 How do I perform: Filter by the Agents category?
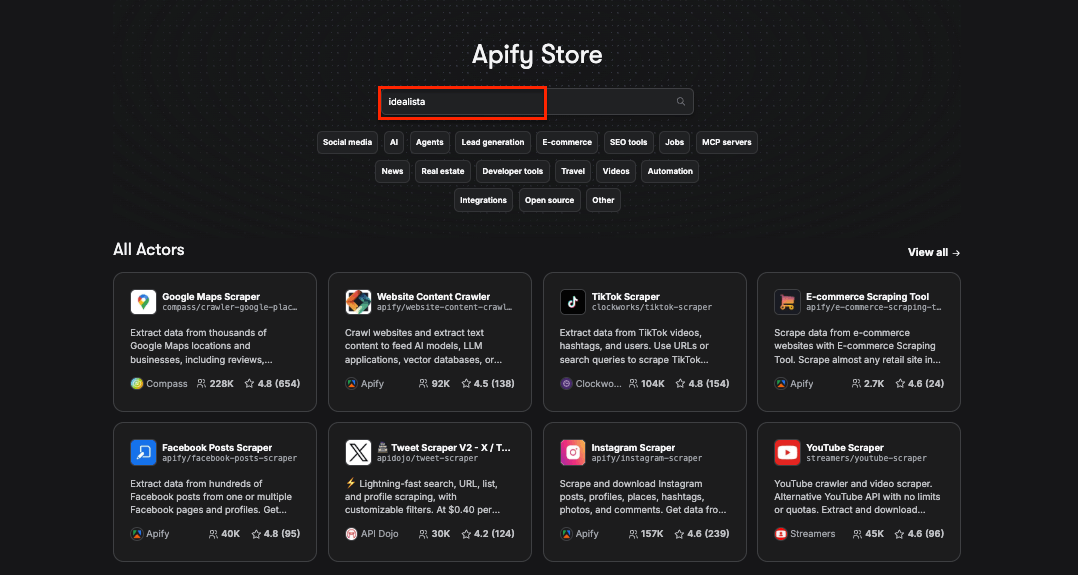pyautogui.click(x=430, y=142)
